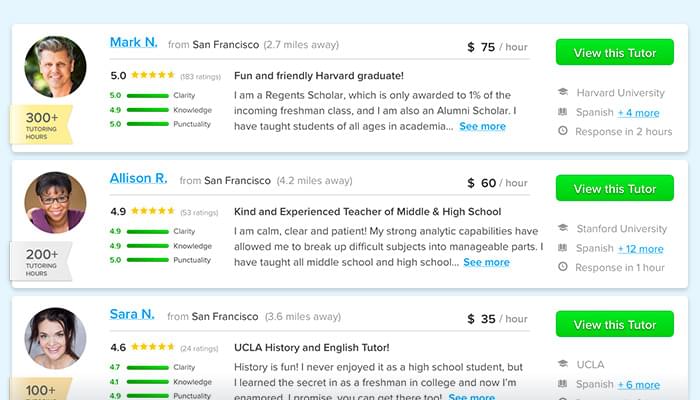Click Allison R.'s profile photo
The image size is (700, 400).
55,202
